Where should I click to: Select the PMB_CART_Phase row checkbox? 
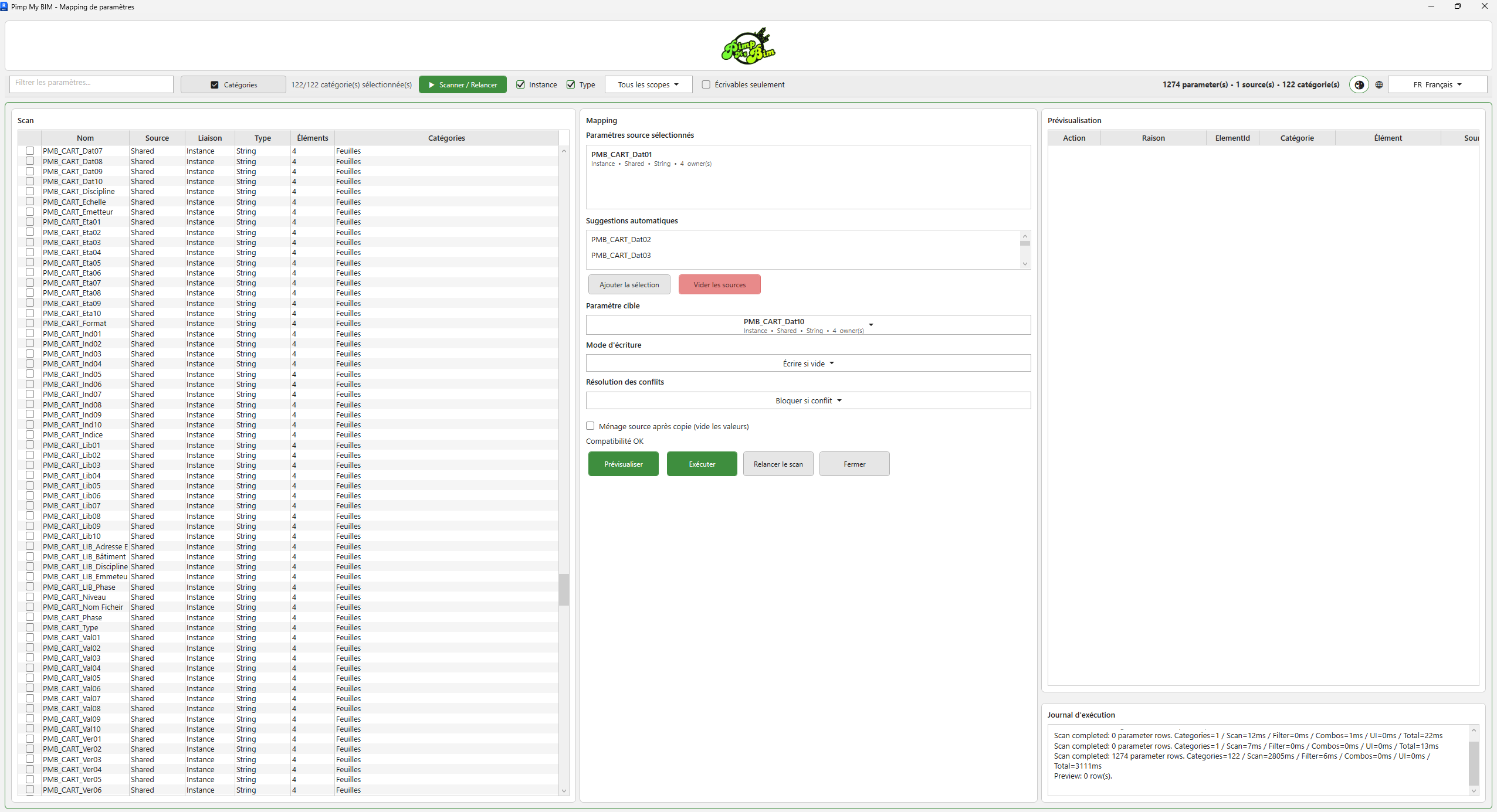[x=30, y=617]
